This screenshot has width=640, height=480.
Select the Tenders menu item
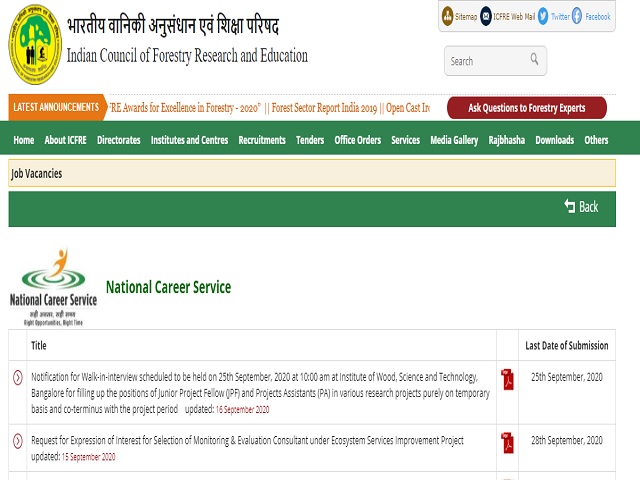[310, 140]
